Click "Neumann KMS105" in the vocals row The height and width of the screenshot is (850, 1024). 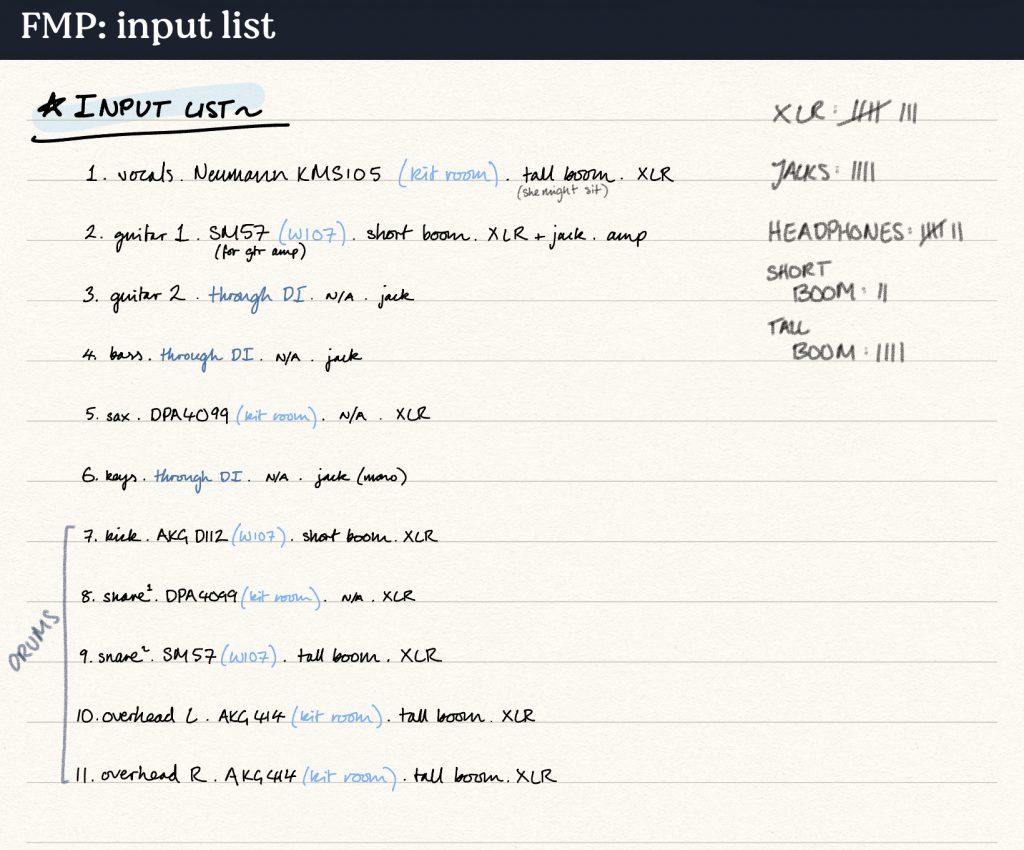tap(287, 174)
